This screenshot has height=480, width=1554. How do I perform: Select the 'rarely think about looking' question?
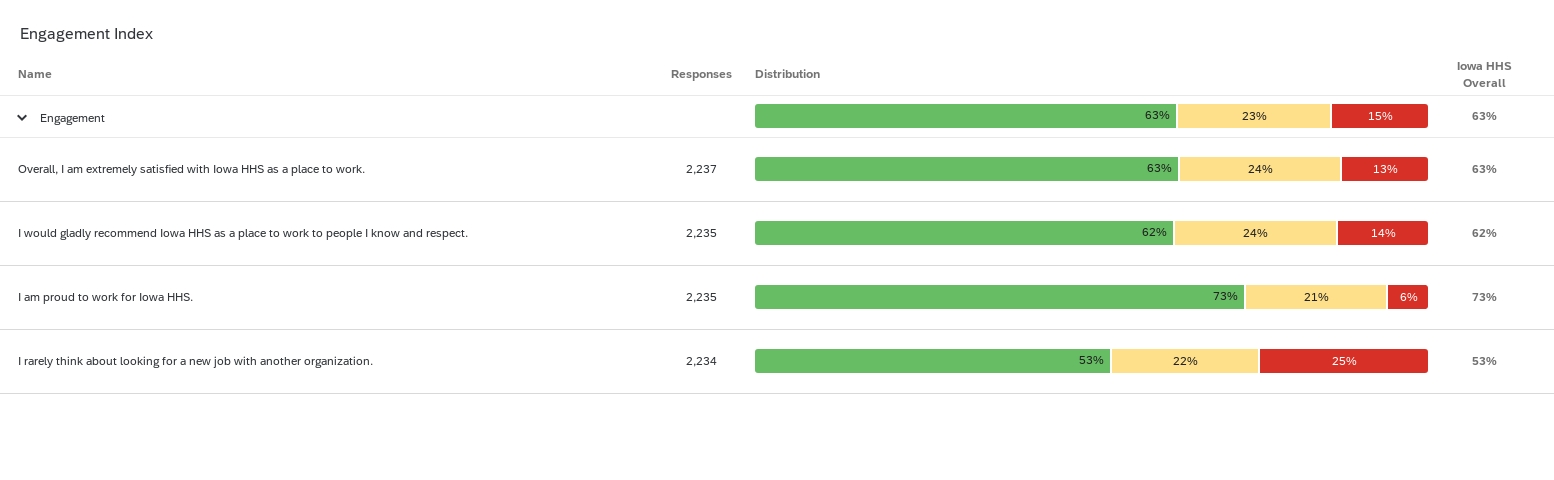(195, 361)
